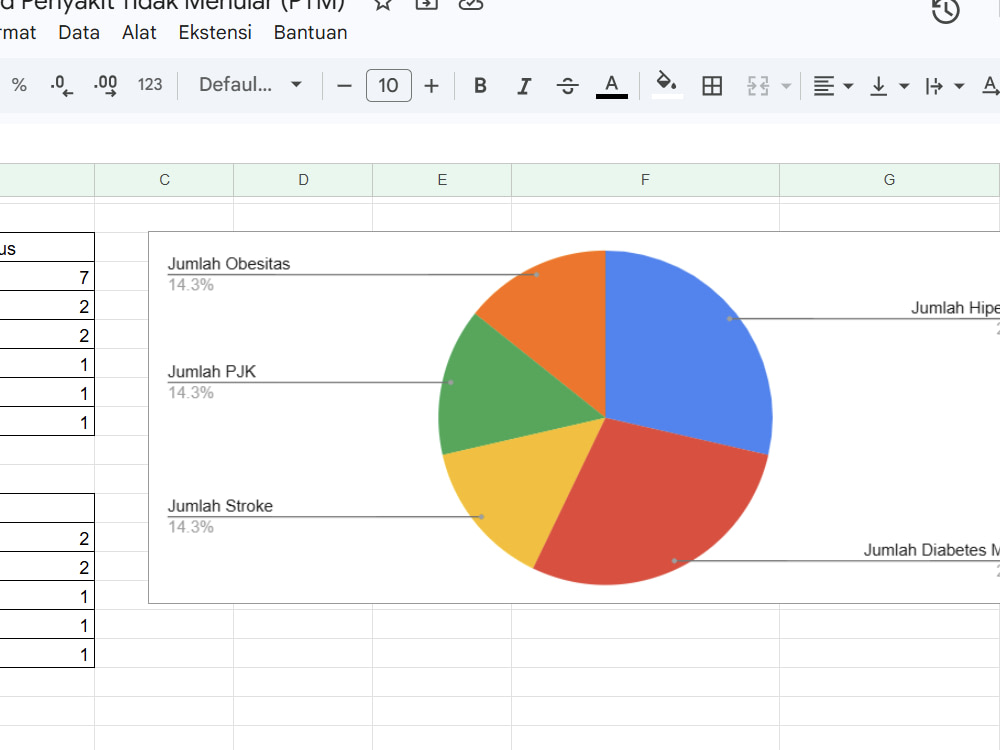Click the vertical align icon
The height and width of the screenshot is (750, 1000).
coord(879,85)
